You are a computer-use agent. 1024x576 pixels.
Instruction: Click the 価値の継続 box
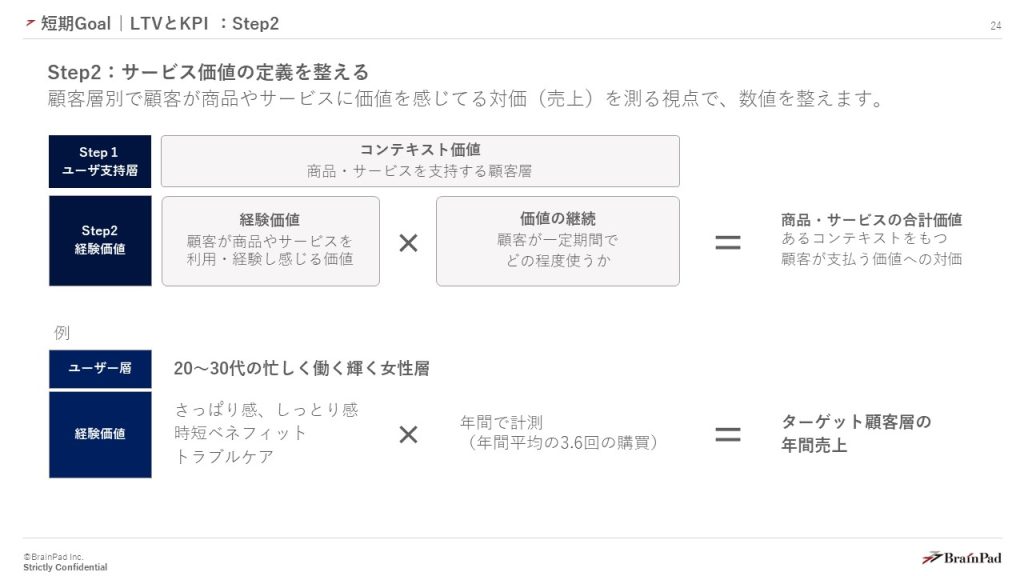[x=557, y=241]
